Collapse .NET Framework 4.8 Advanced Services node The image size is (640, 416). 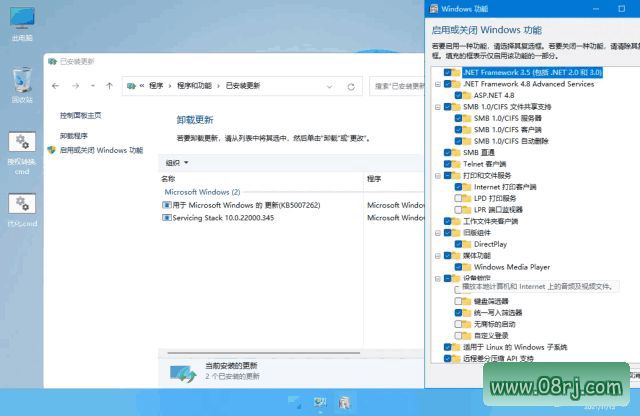[x=438, y=84]
